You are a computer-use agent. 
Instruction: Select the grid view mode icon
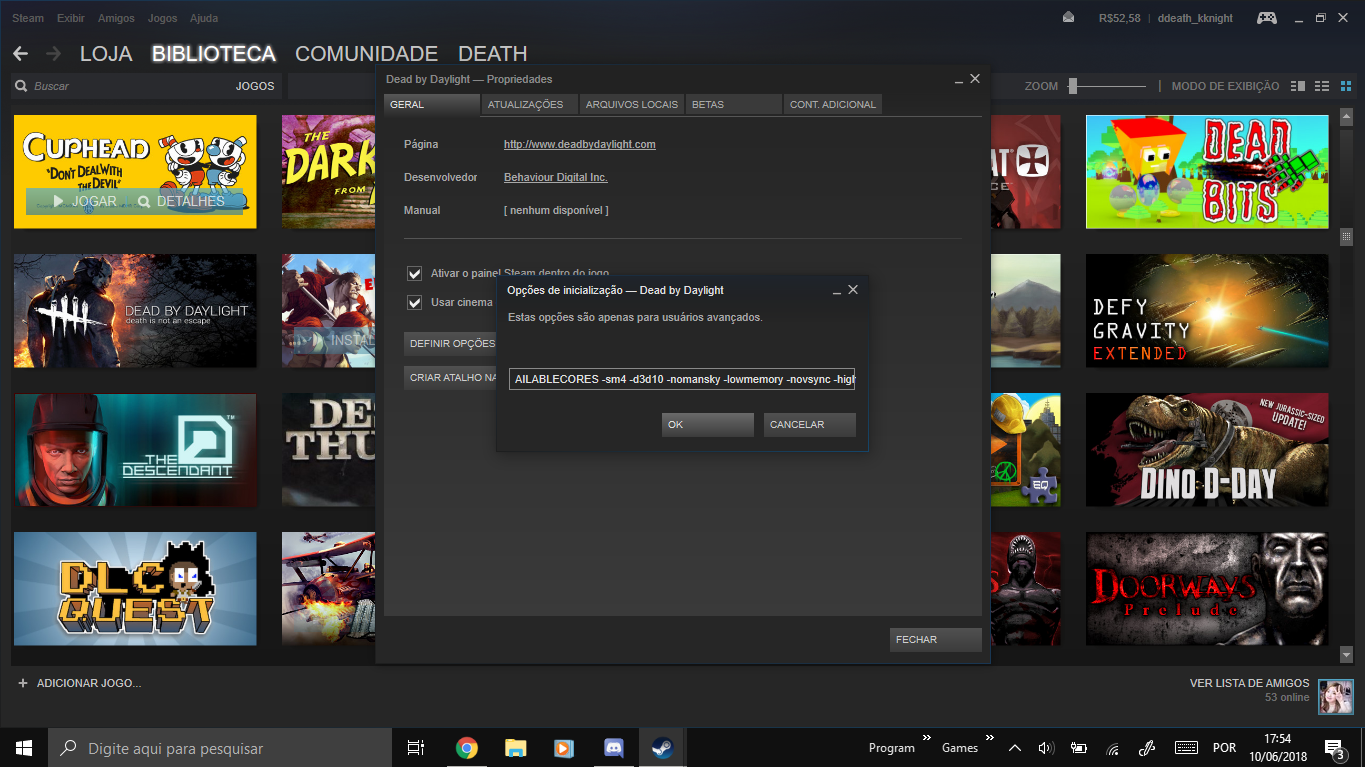pyautogui.click(x=1344, y=86)
